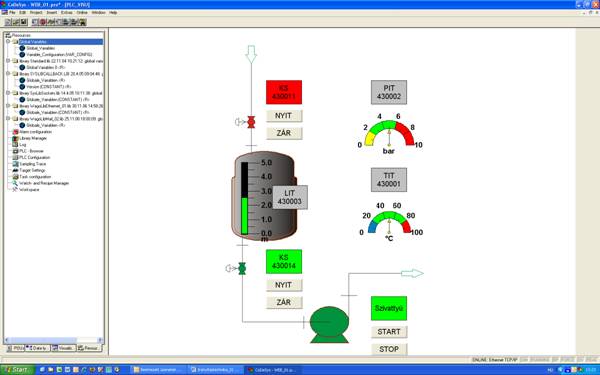Click the green pump symbol
The image size is (600, 375).
(329, 324)
